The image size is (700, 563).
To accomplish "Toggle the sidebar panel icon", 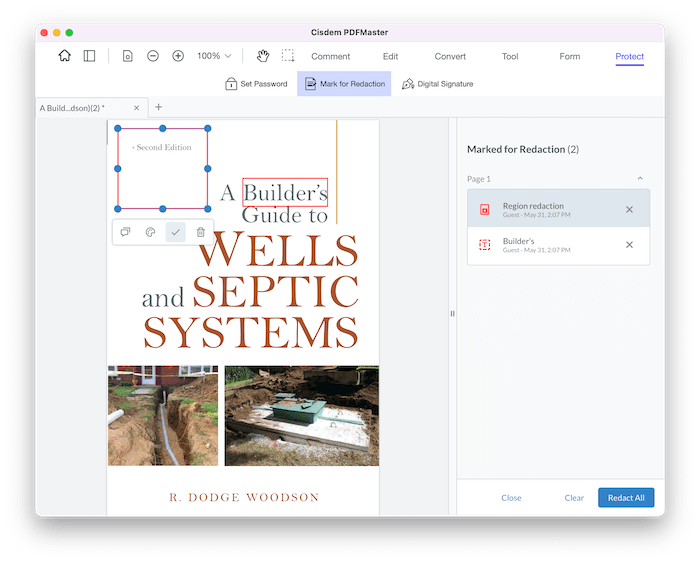I will point(89,56).
